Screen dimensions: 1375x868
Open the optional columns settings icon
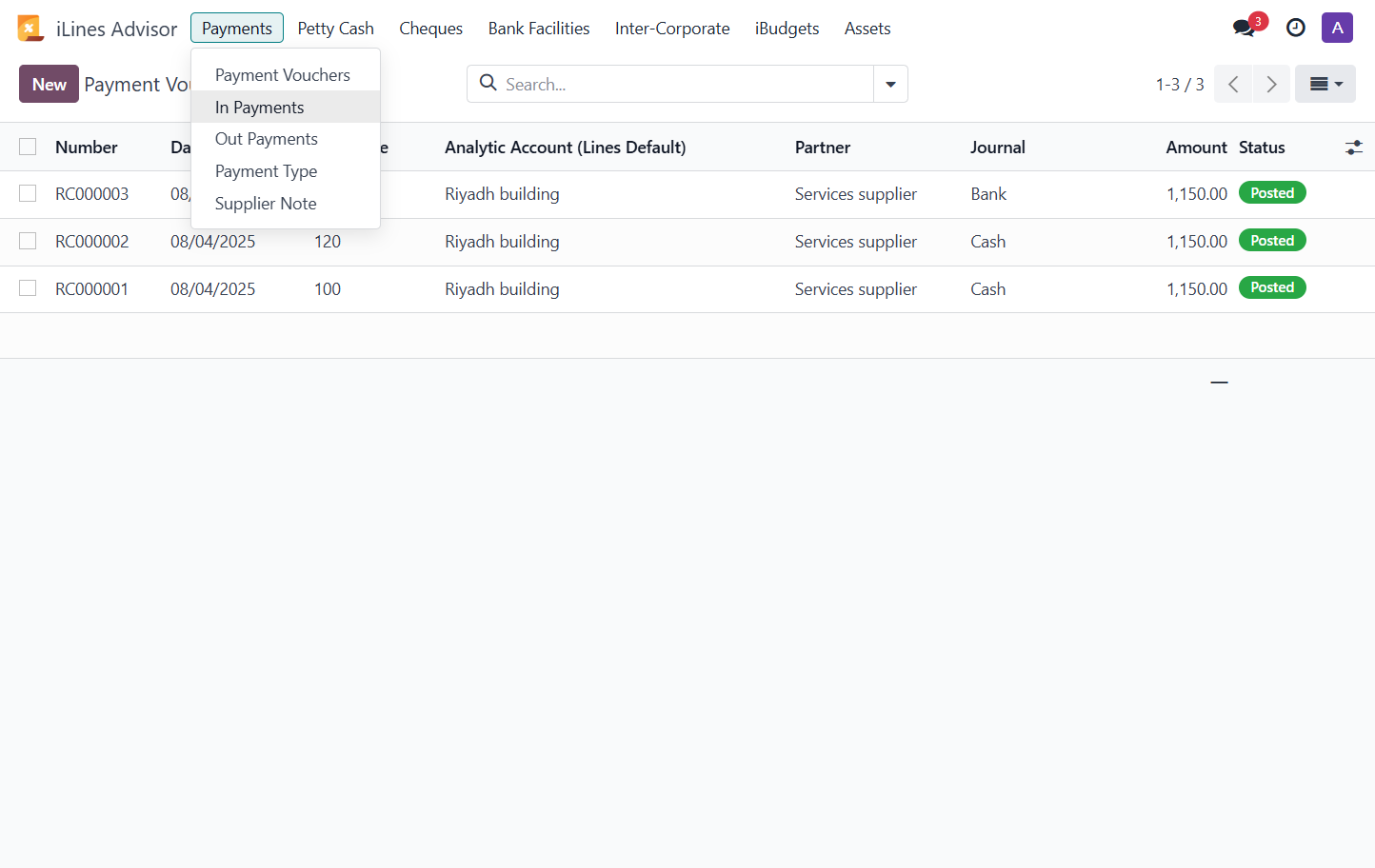1353,148
